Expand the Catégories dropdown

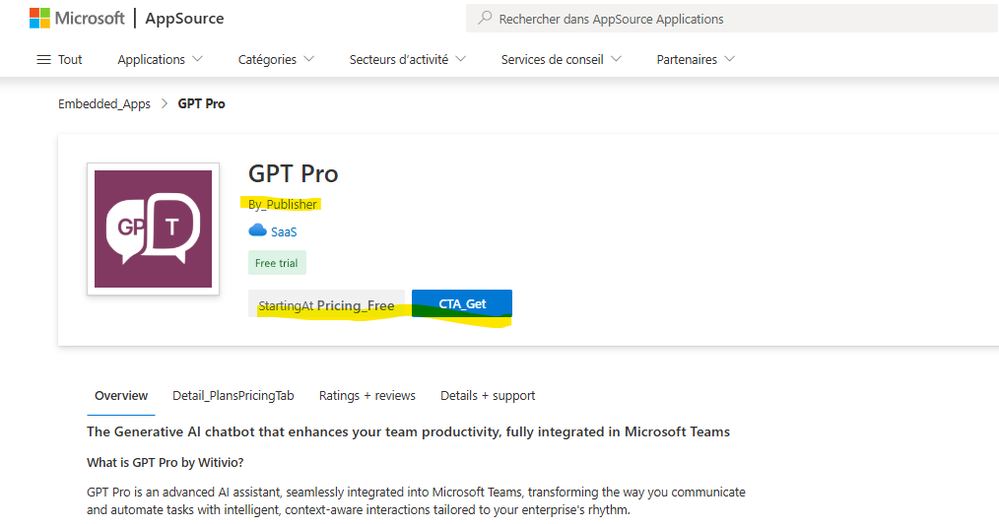(276, 59)
